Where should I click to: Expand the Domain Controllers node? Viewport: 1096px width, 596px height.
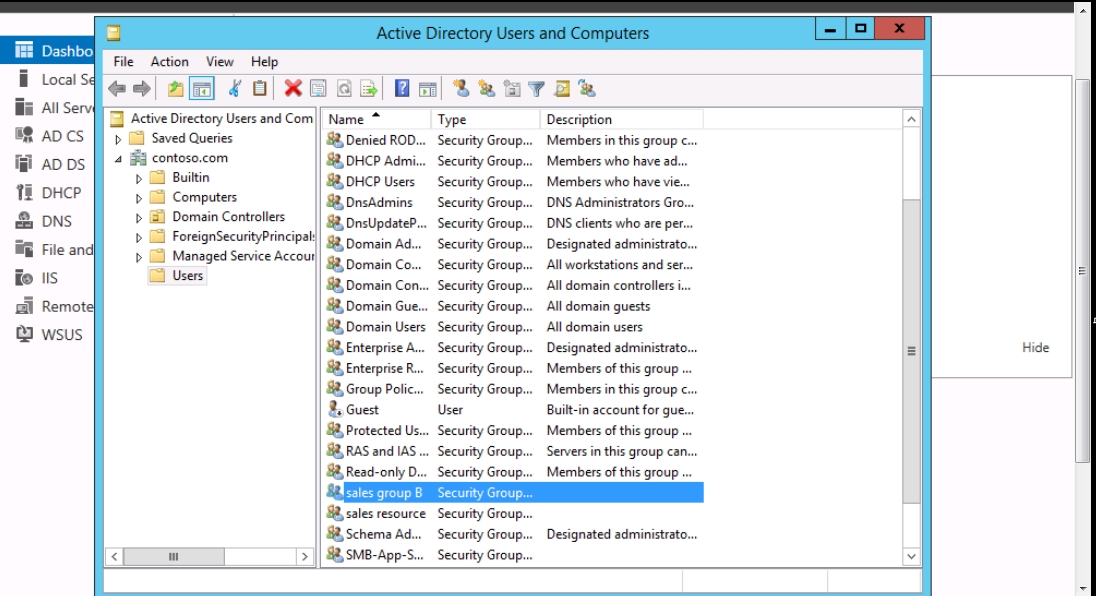coord(138,217)
